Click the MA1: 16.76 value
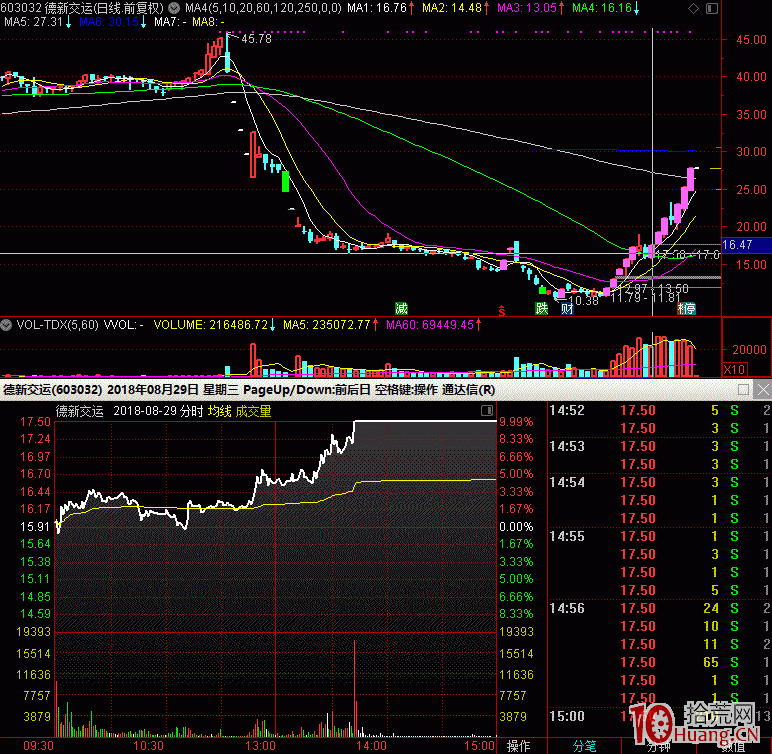Screen dimensions: 772x754 (x=377, y=8)
